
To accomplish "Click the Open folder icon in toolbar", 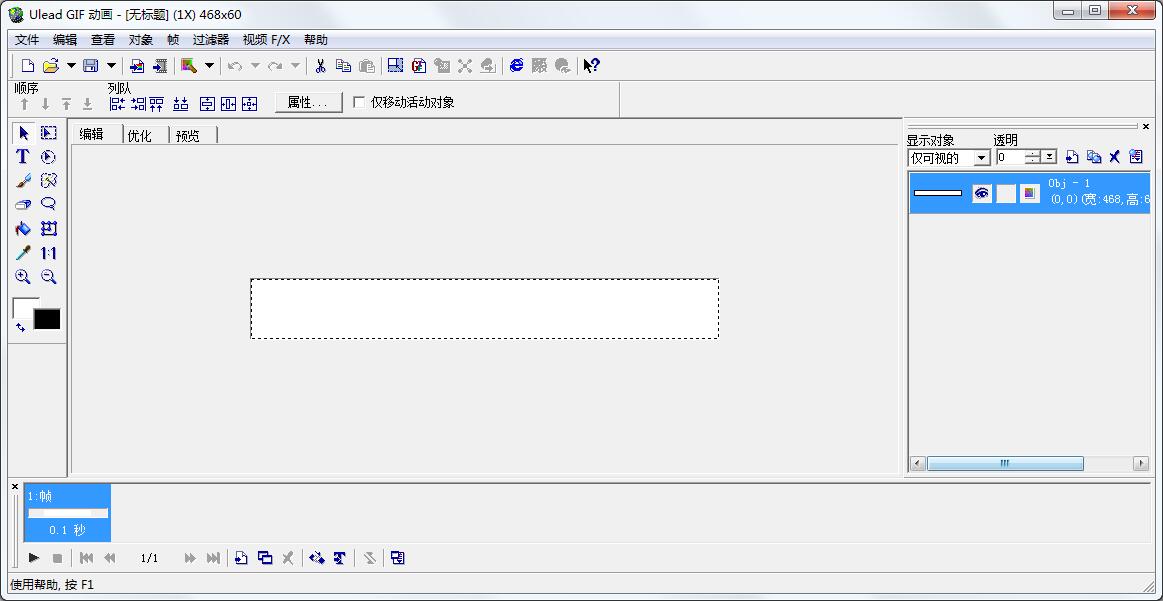I will pos(50,66).
